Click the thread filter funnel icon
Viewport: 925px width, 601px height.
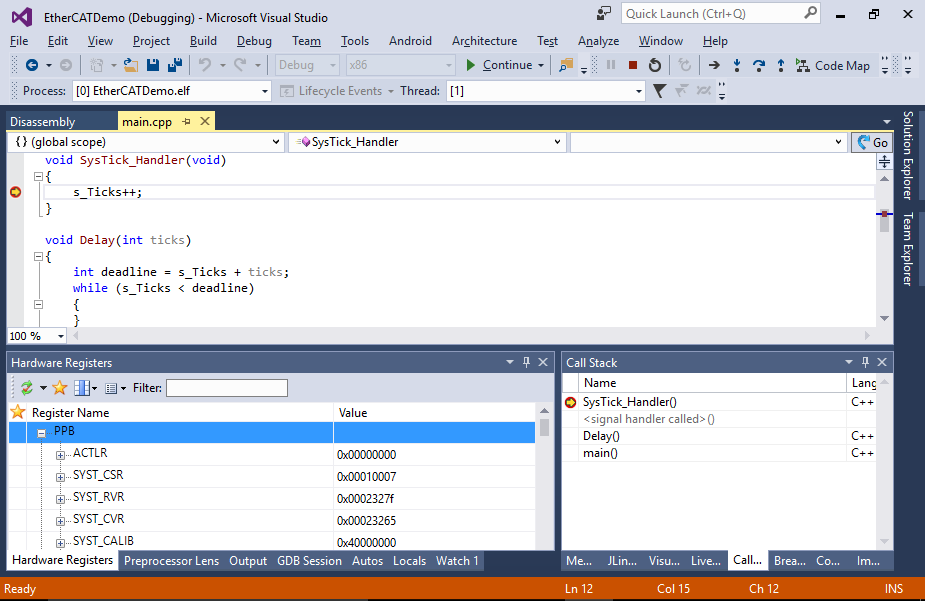coord(660,91)
